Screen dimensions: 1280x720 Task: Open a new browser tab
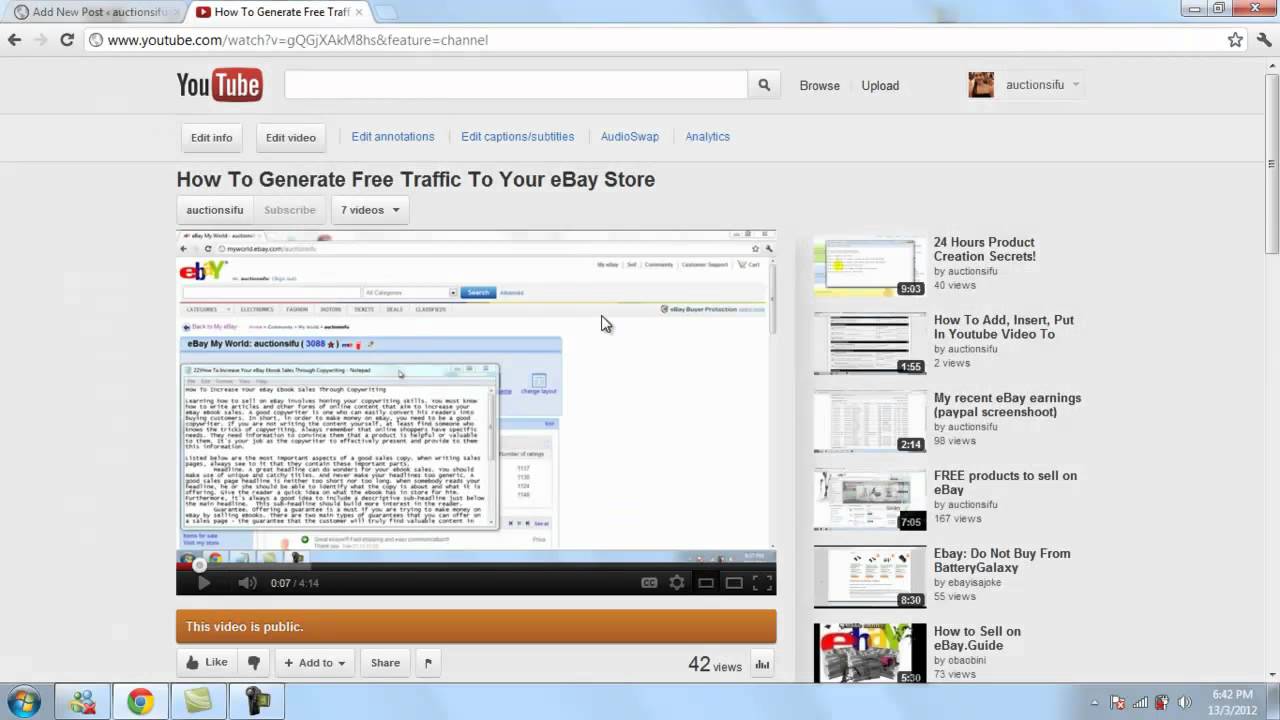(386, 12)
